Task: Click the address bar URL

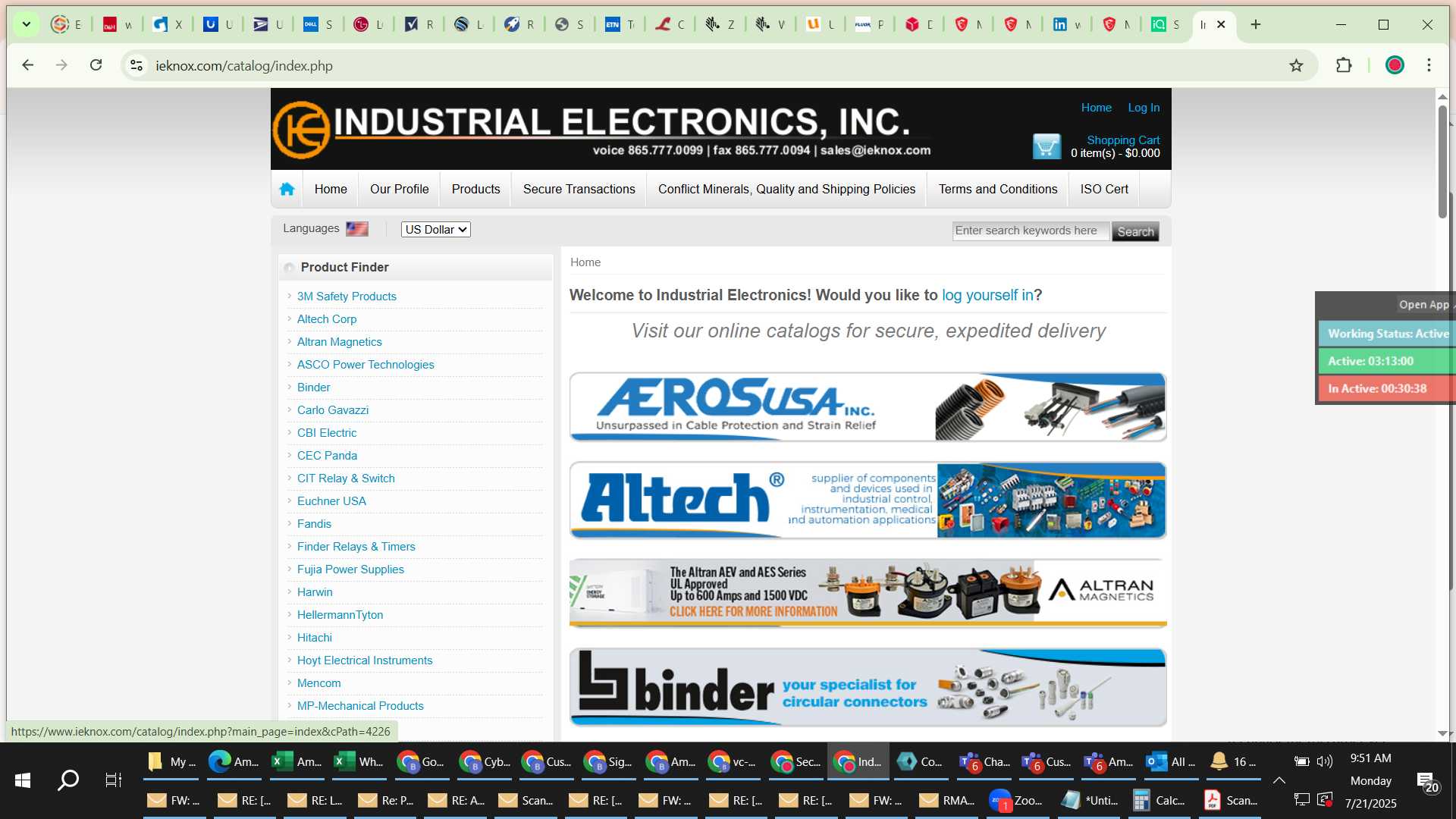Action: pos(244,66)
